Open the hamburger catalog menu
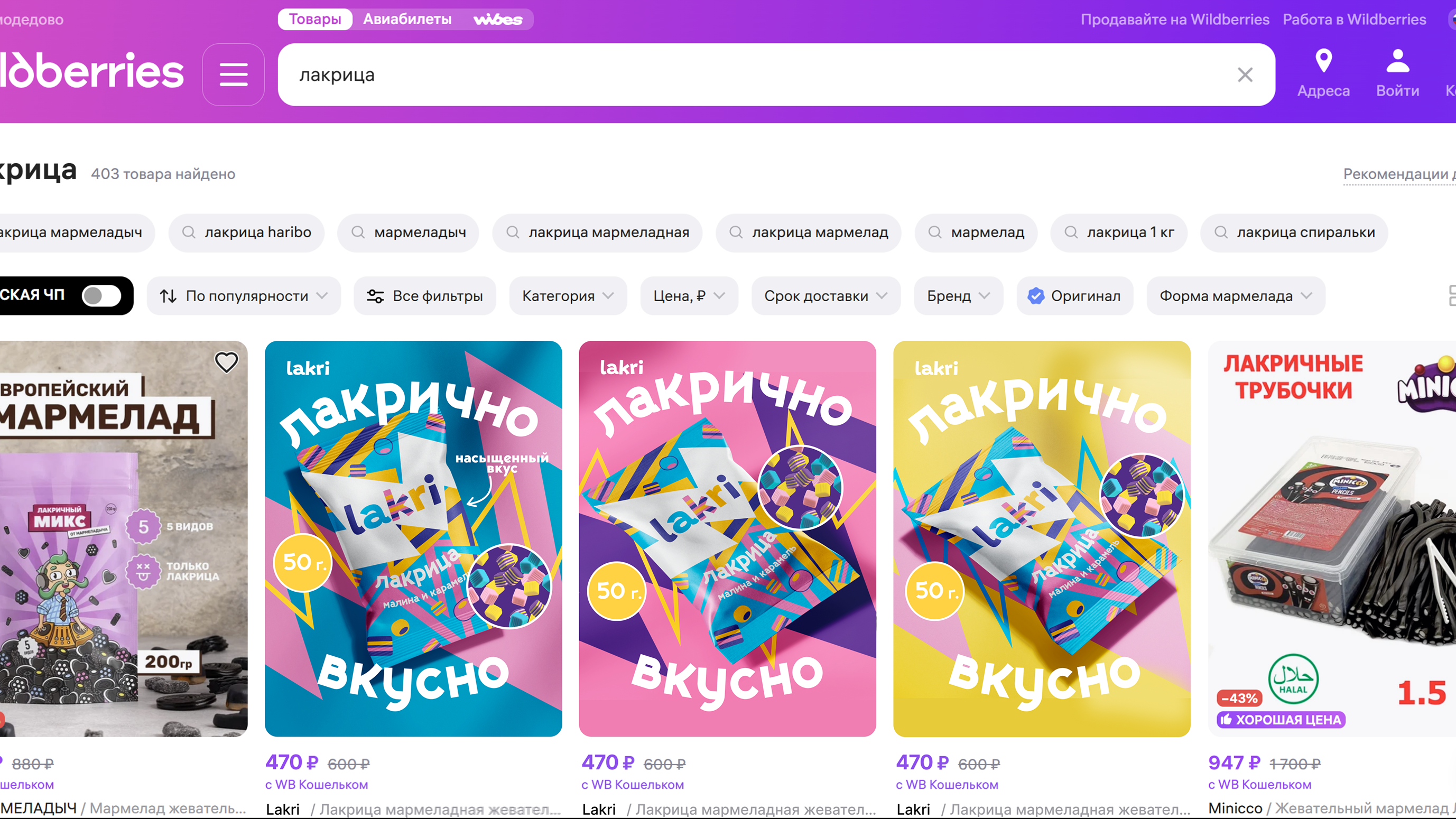Image resolution: width=1456 pixels, height=819 pixels. coord(233,75)
